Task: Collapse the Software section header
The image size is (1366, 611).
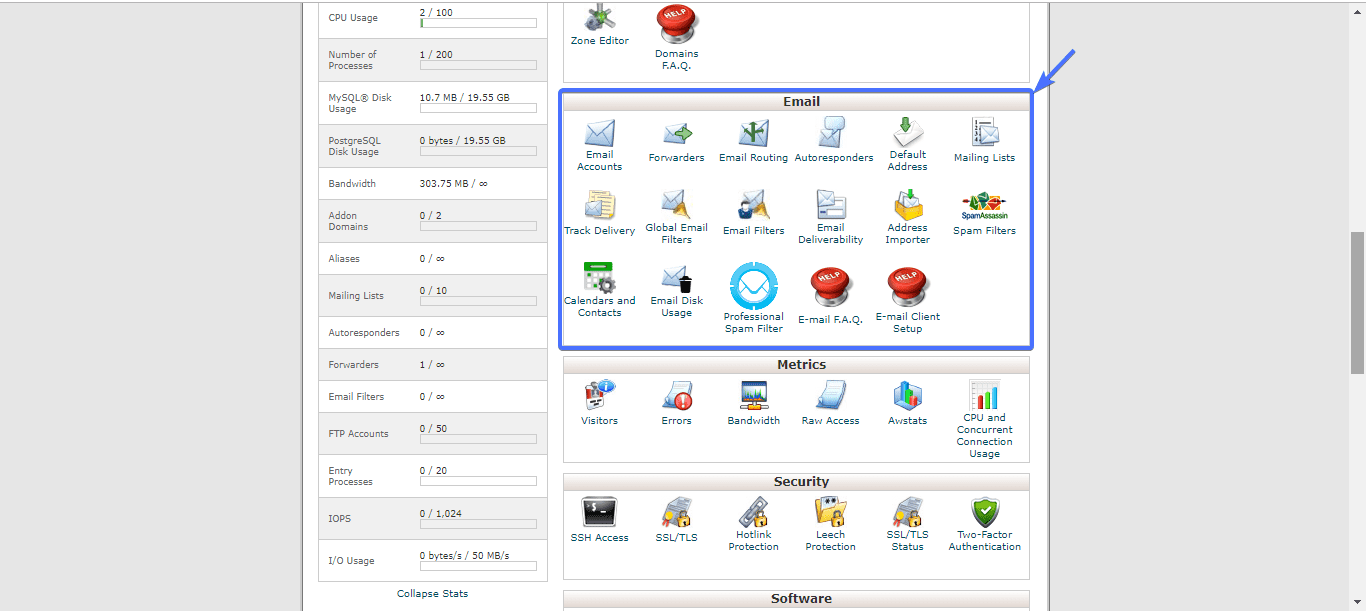Action: point(796,599)
